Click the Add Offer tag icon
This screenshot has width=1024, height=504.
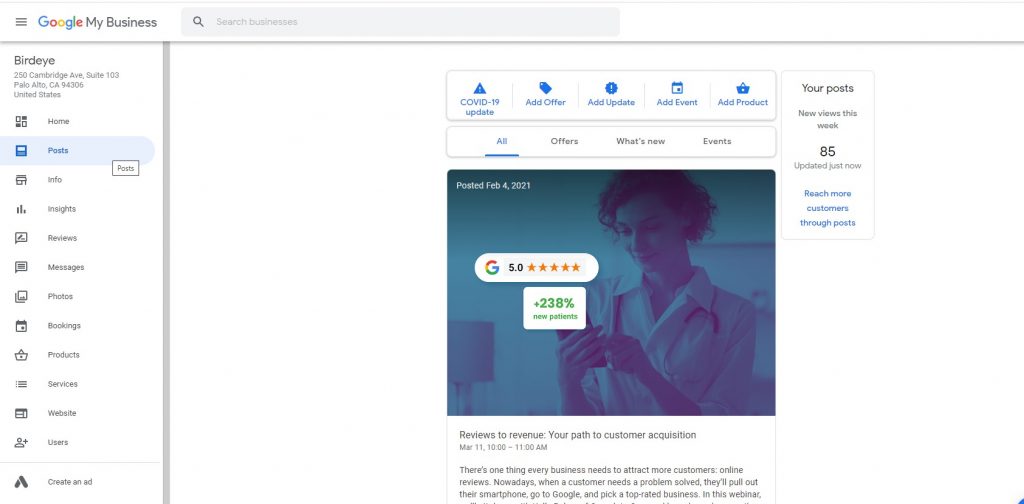click(545, 88)
